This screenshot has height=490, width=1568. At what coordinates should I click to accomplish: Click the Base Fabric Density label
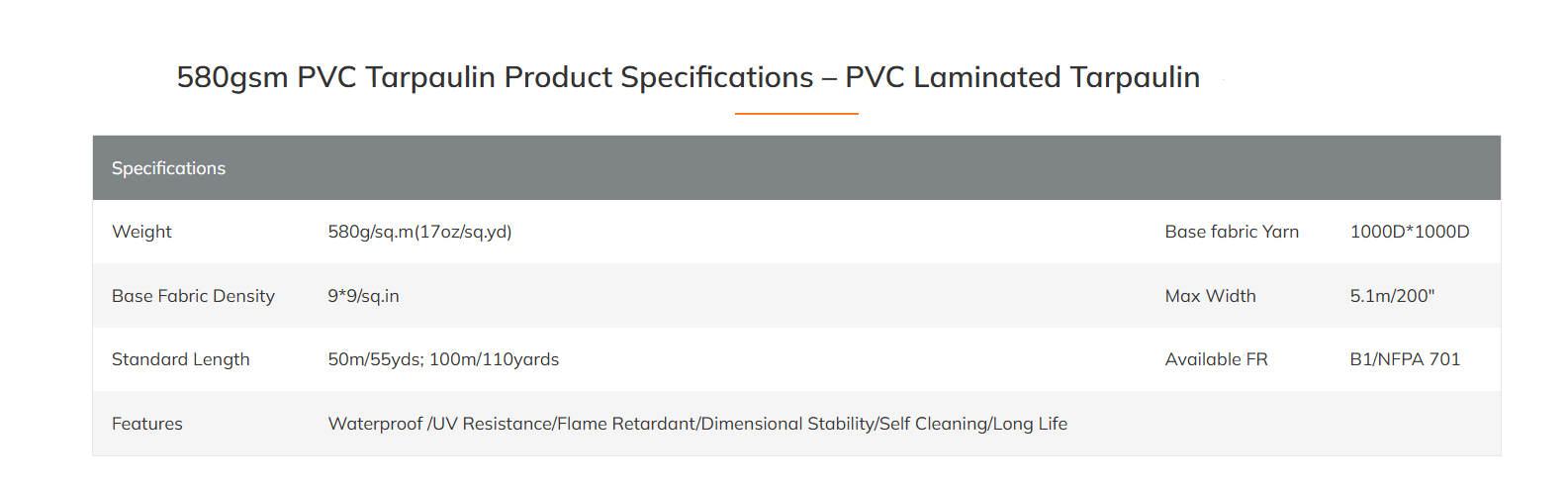click(193, 296)
